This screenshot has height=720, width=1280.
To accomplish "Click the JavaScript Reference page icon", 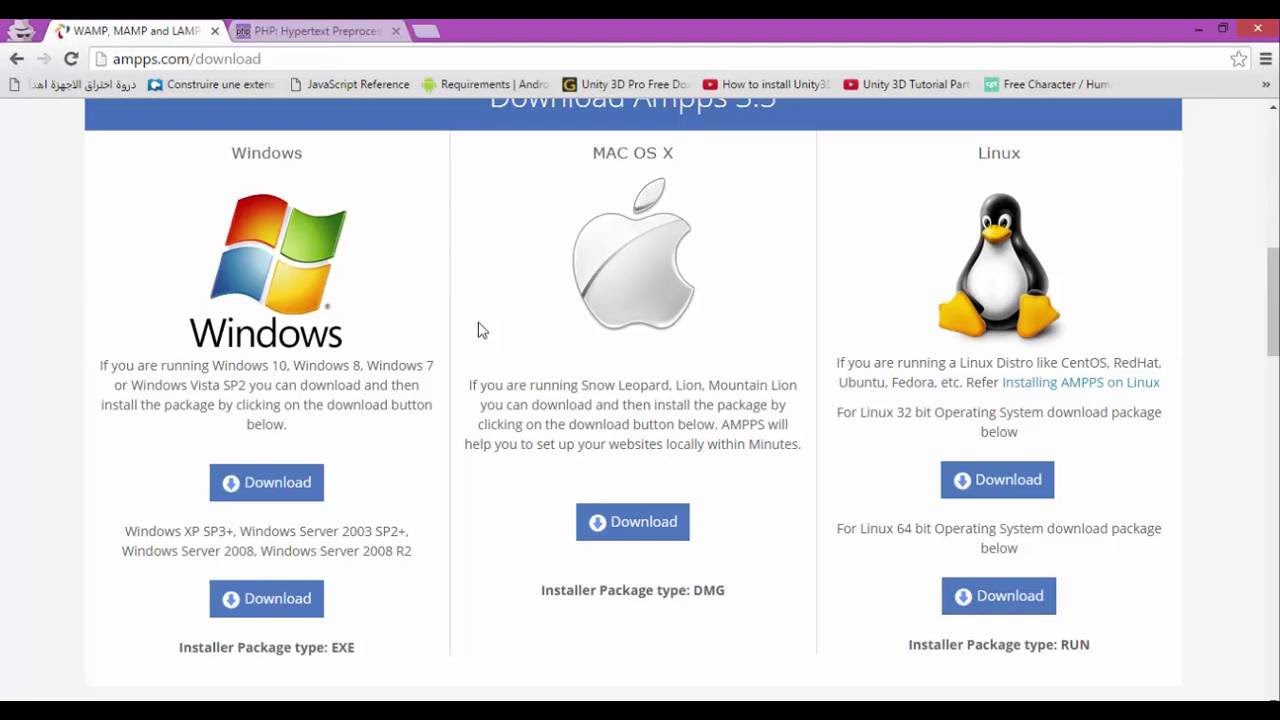I will pyautogui.click(x=295, y=85).
